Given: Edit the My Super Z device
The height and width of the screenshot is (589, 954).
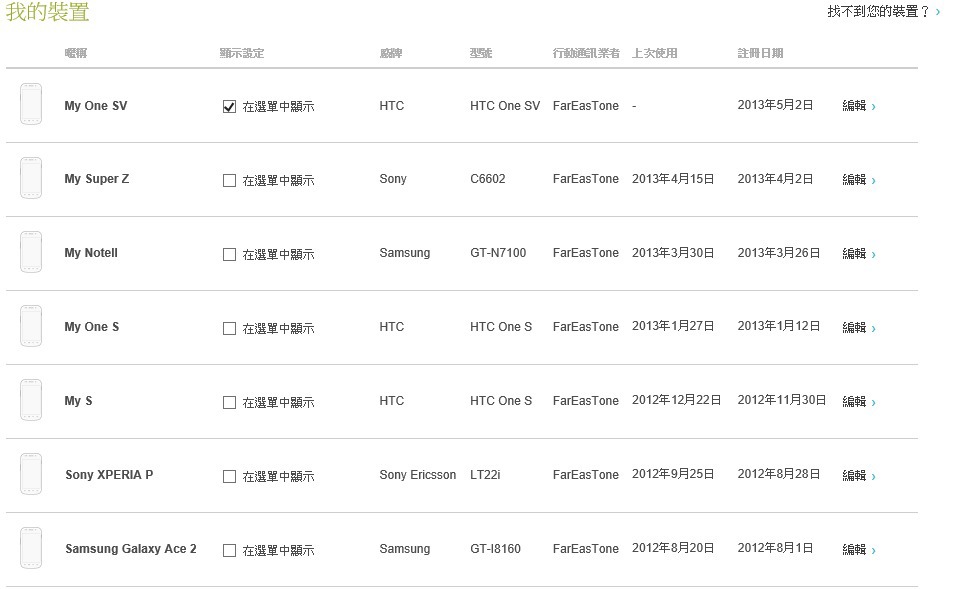Looking at the screenshot, I should pyautogui.click(x=858, y=179).
